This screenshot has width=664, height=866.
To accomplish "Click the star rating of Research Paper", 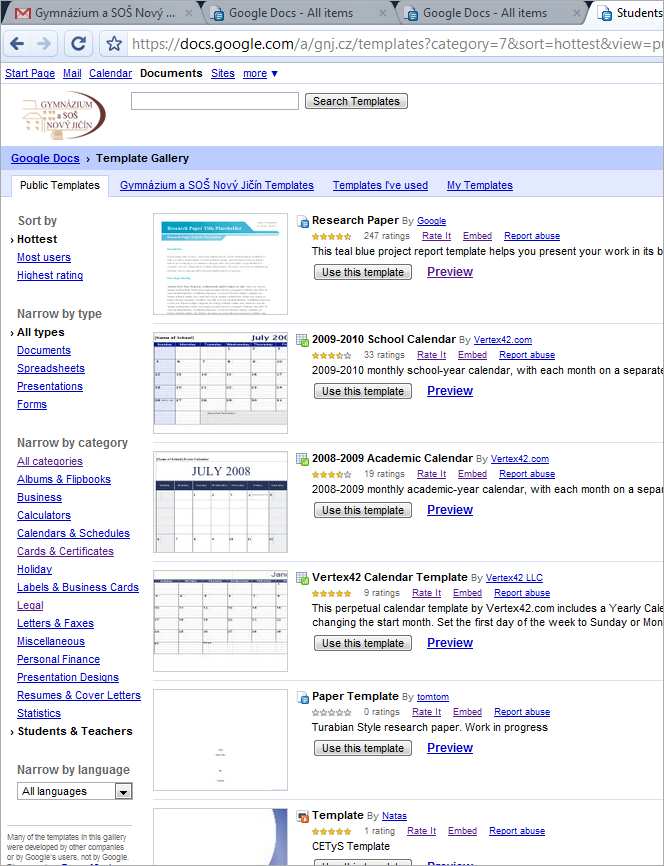I will tap(331, 236).
